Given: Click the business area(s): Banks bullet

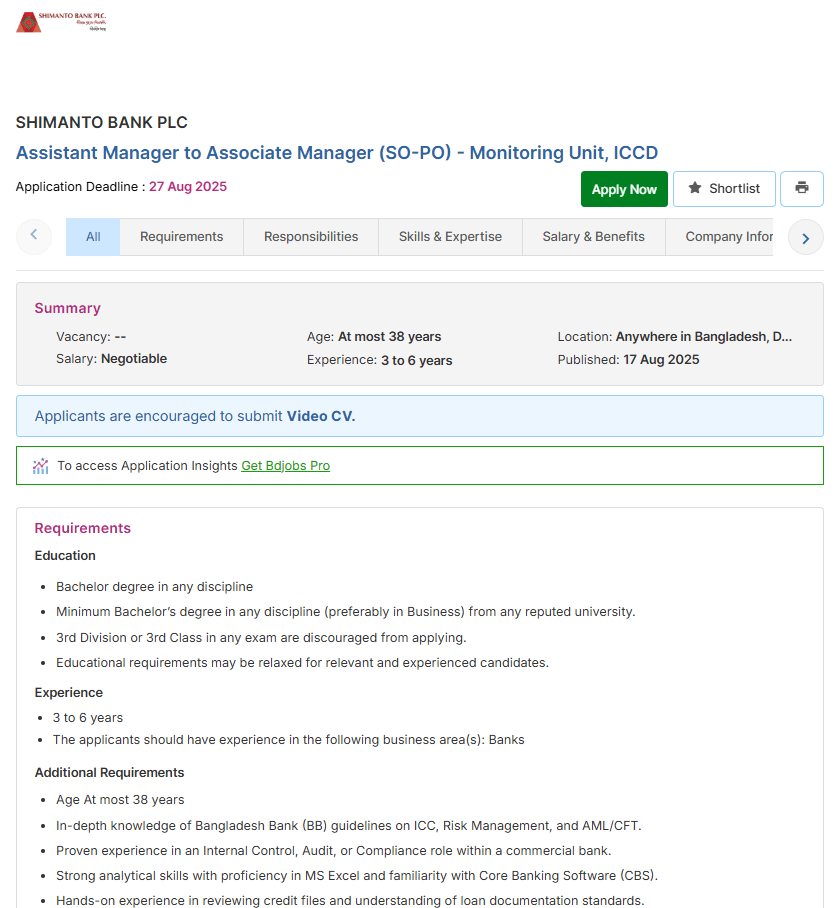Looking at the screenshot, I should coord(288,740).
